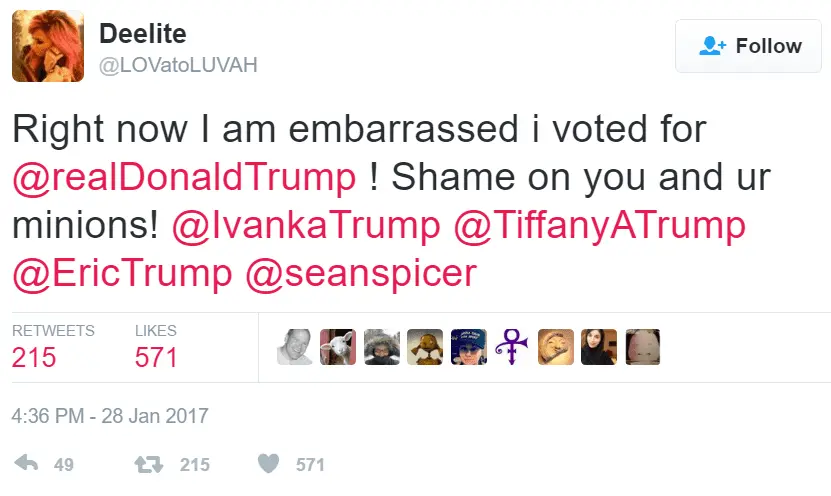Click the retweet icon below the tweet
831x496 pixels.
(147, 464)
